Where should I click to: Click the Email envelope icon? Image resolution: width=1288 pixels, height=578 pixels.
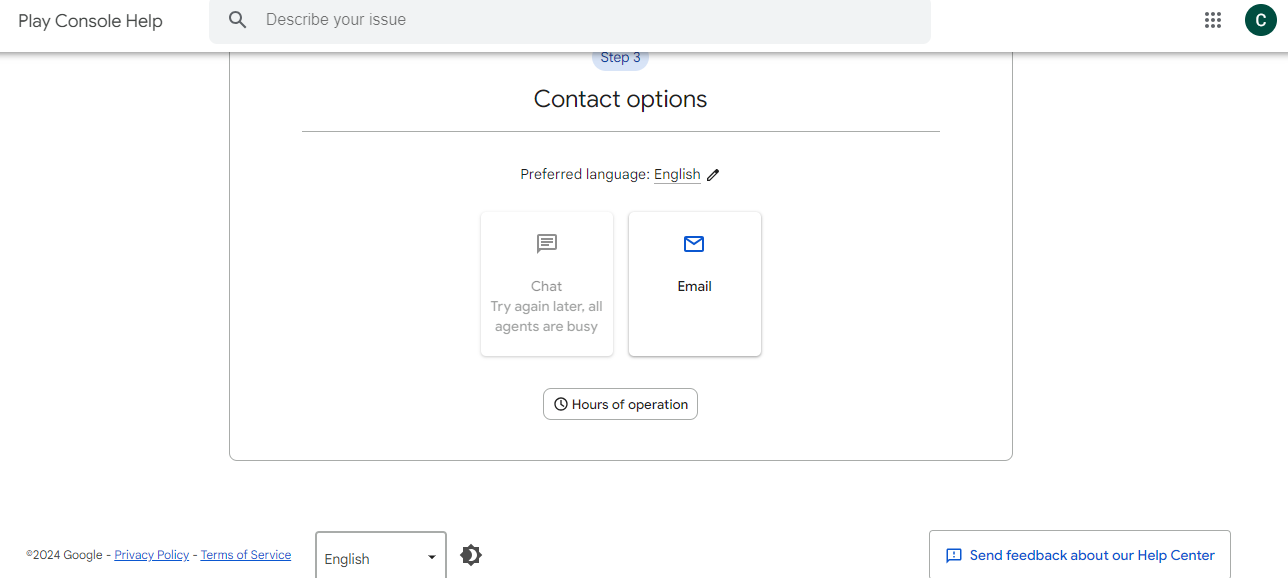pos(694,244)
